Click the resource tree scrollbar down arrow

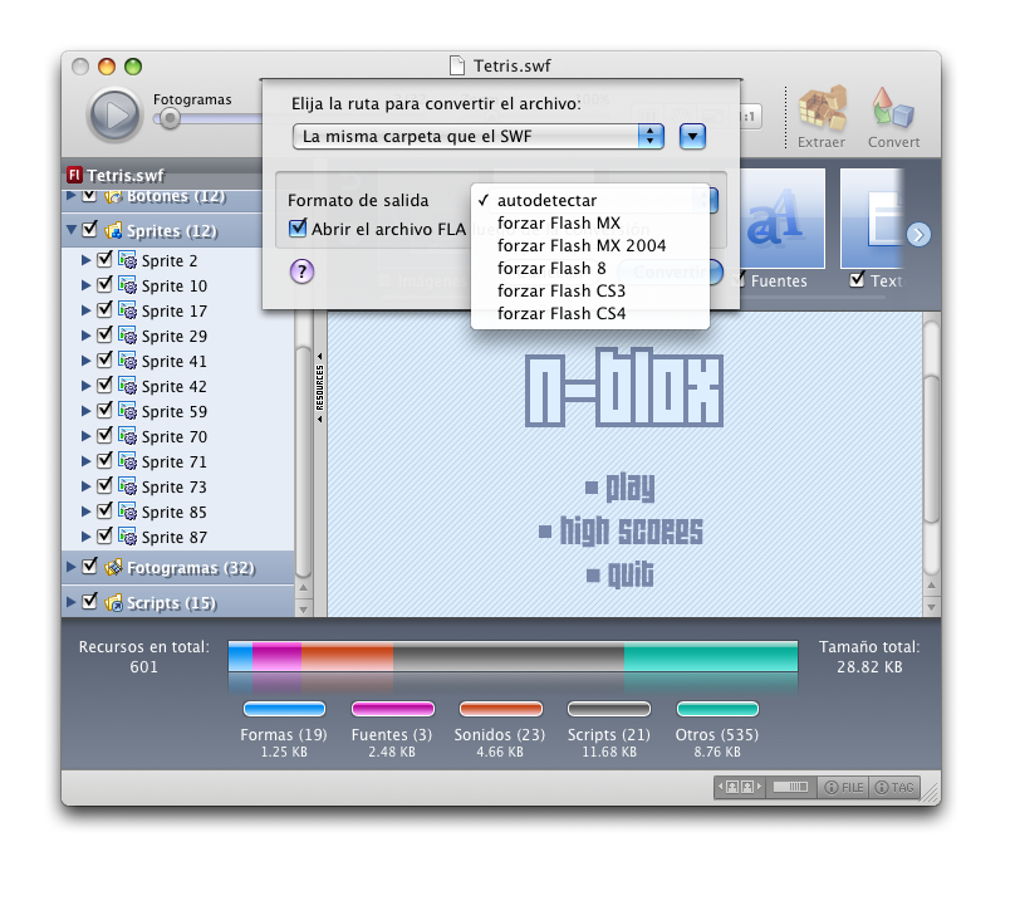[303, 609]
